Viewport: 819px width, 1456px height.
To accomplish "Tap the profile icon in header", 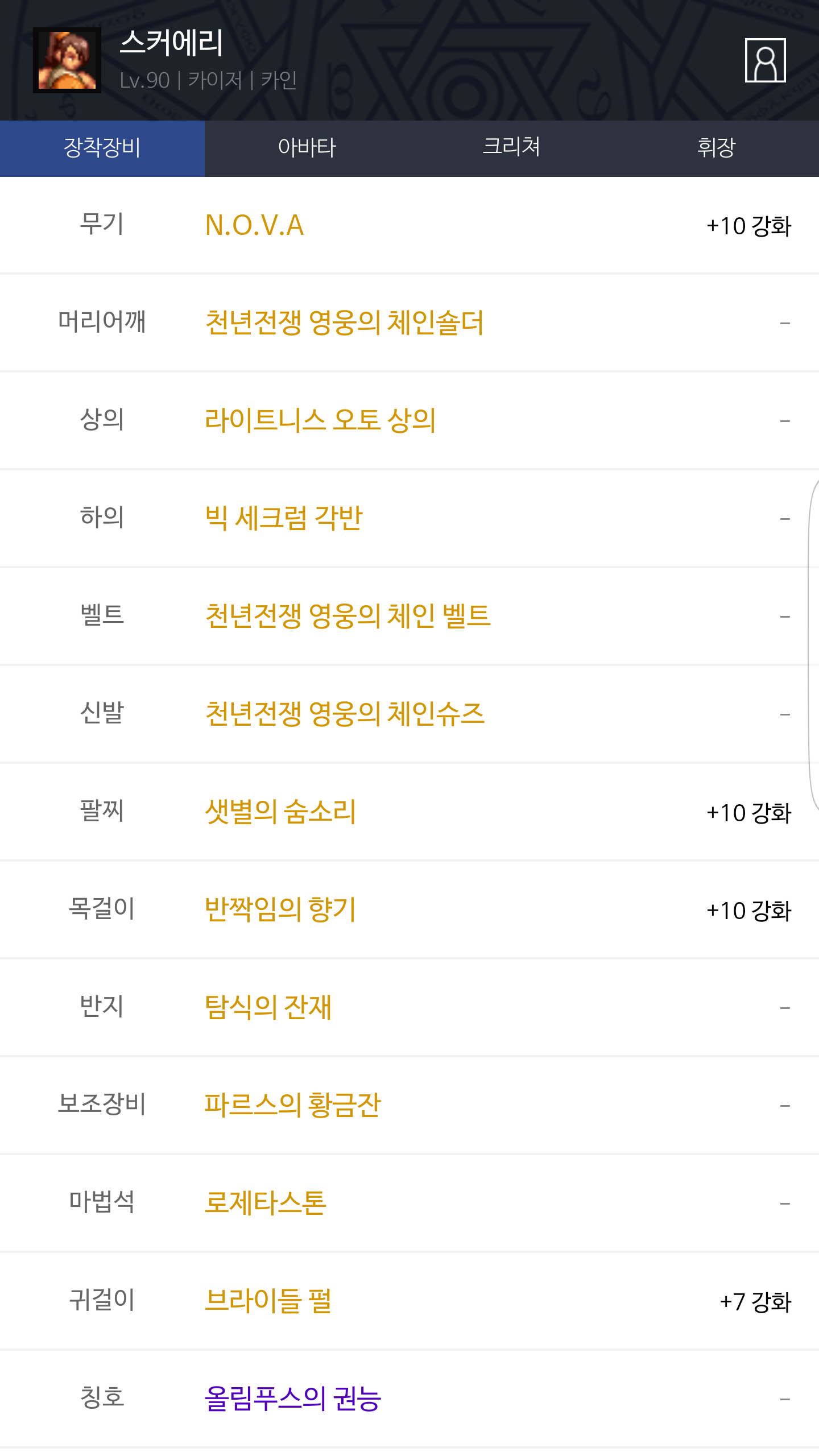I will click(x=765, y=60).
